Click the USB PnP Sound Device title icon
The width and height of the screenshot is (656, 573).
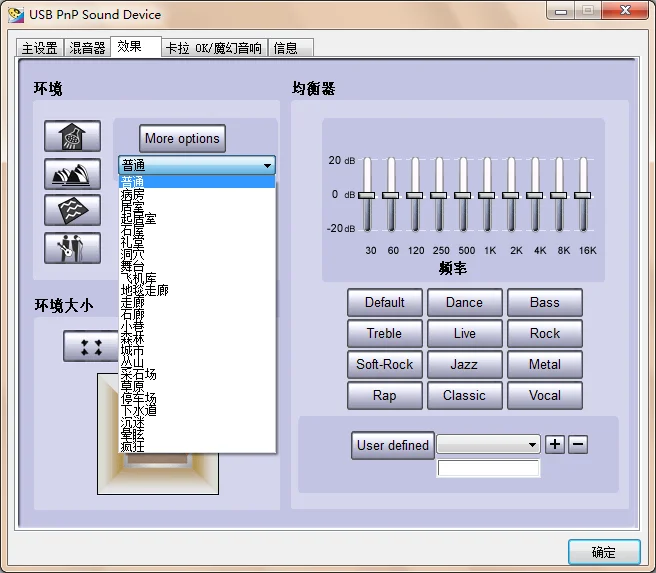point(16,15)
